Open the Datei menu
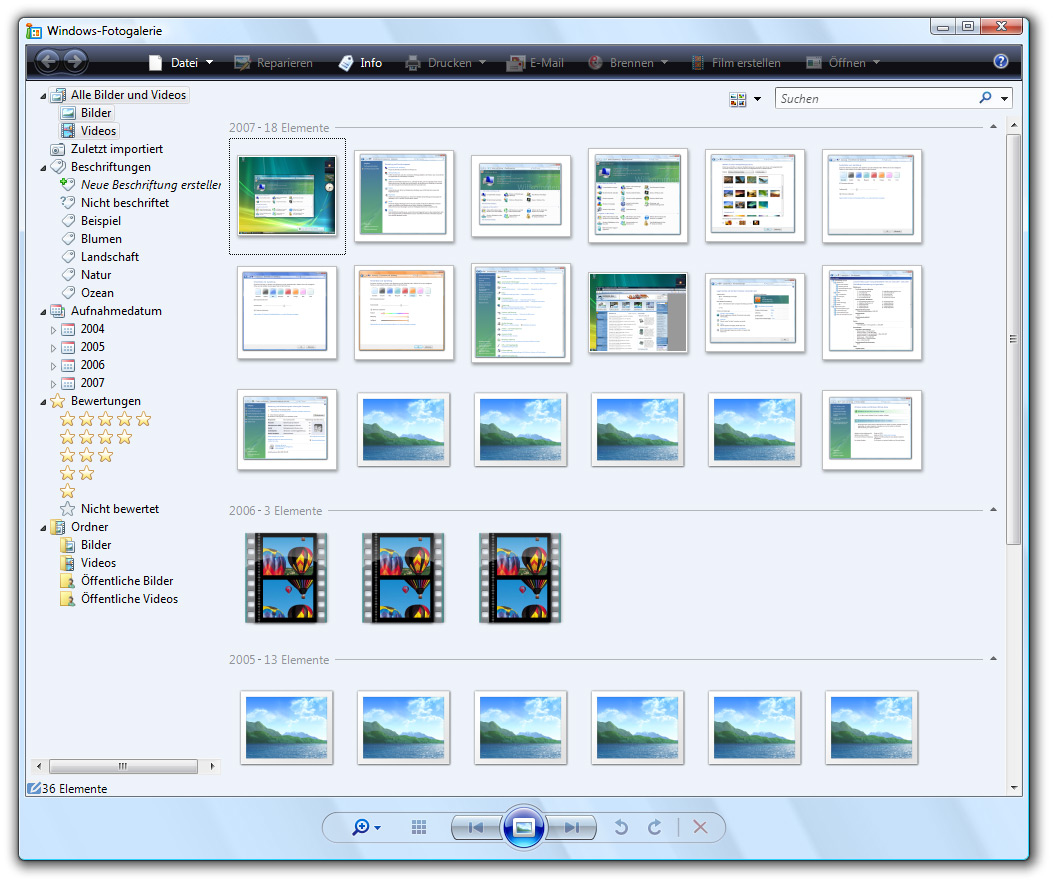The image size is (1054, 882). 183,62
